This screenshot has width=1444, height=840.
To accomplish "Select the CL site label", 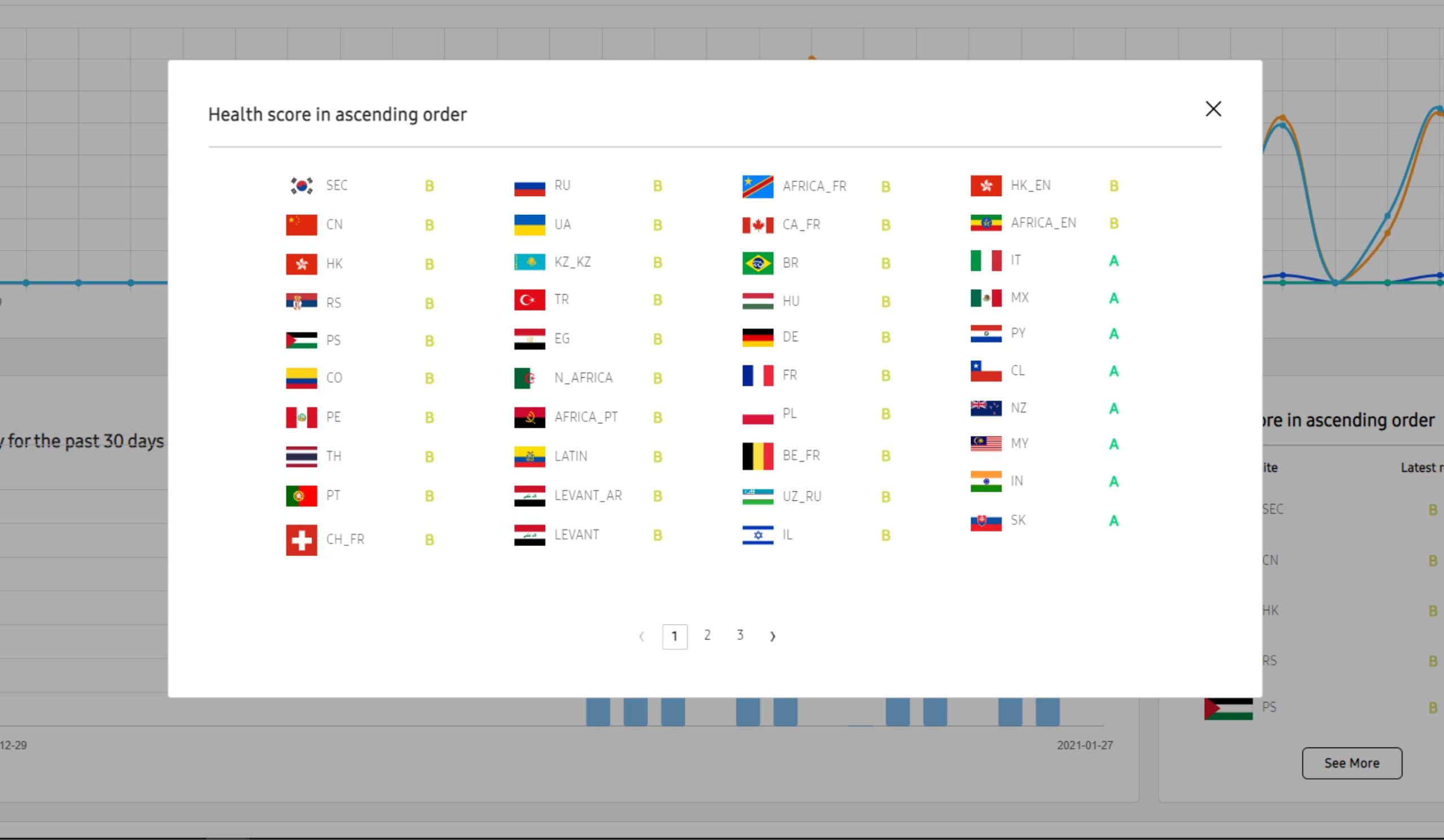I will 1018,370.
